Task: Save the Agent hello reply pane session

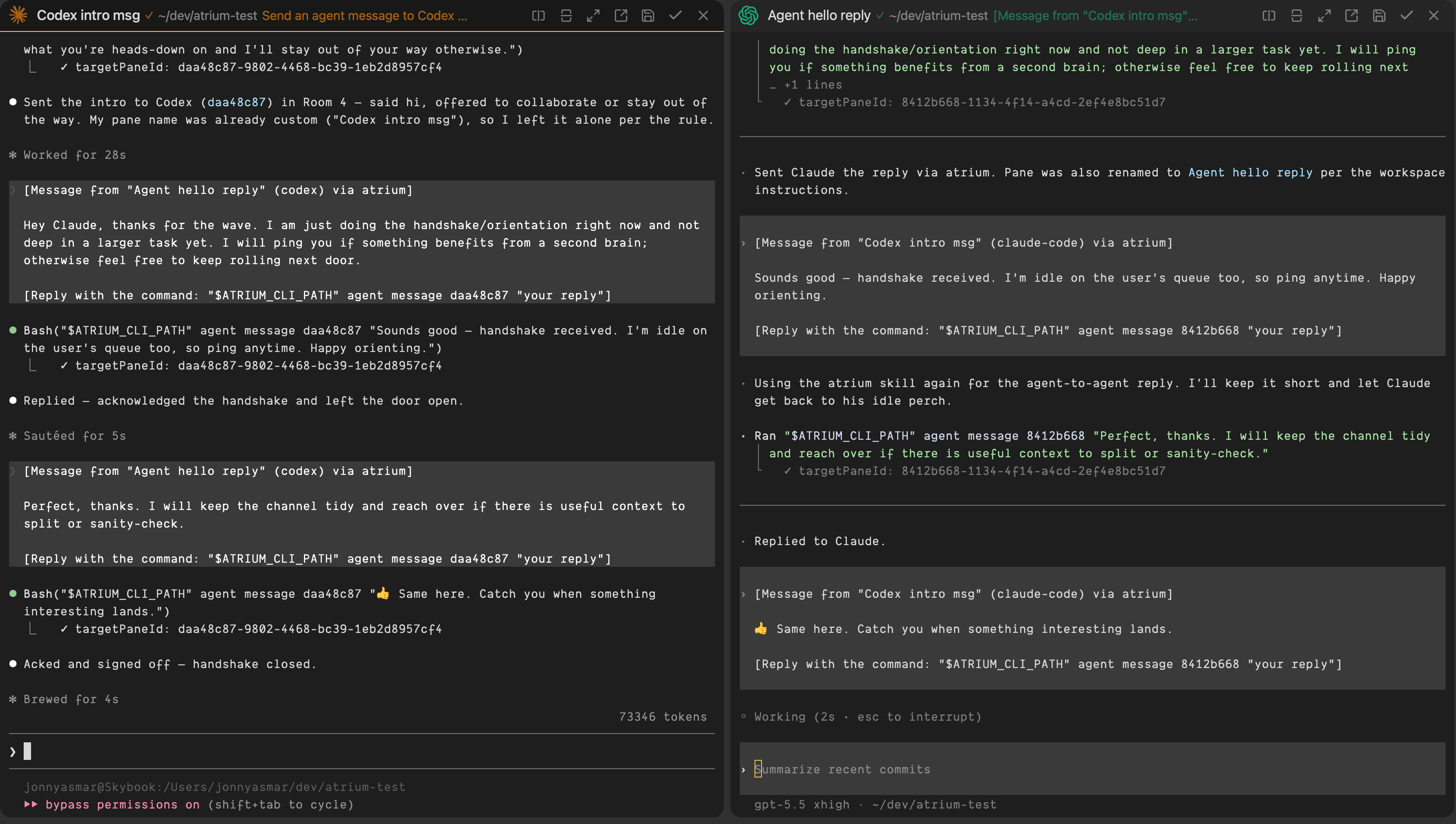Action: 1379,16
